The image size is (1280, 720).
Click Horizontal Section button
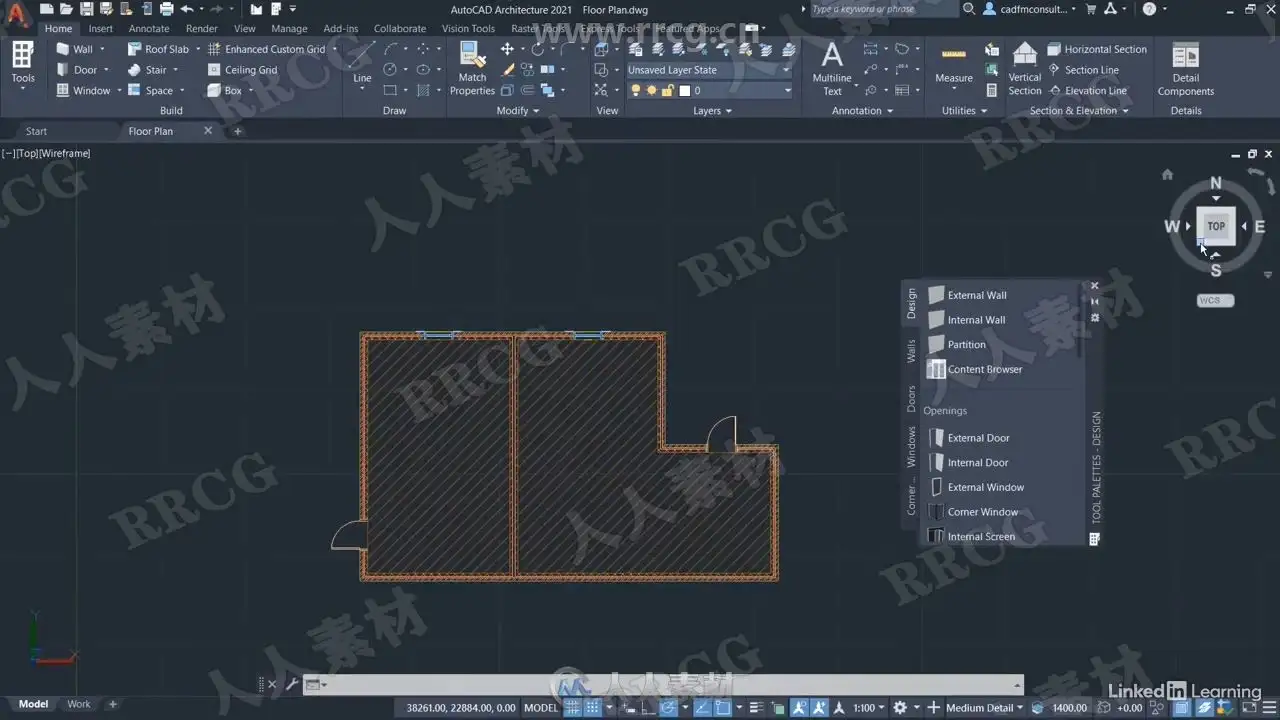click(1097, 49)
